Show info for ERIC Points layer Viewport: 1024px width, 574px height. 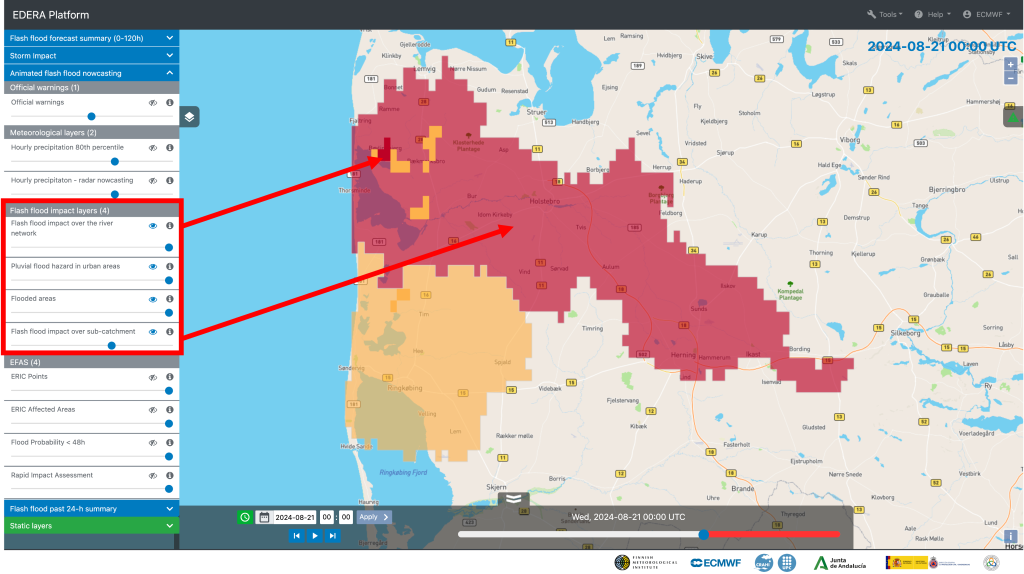(x=170, y=377)
